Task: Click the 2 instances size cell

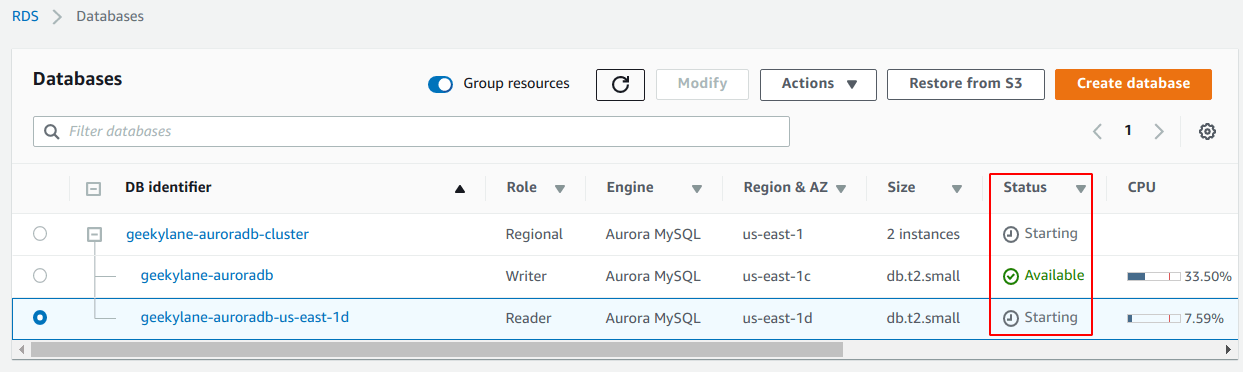Action: click(923, 234)
